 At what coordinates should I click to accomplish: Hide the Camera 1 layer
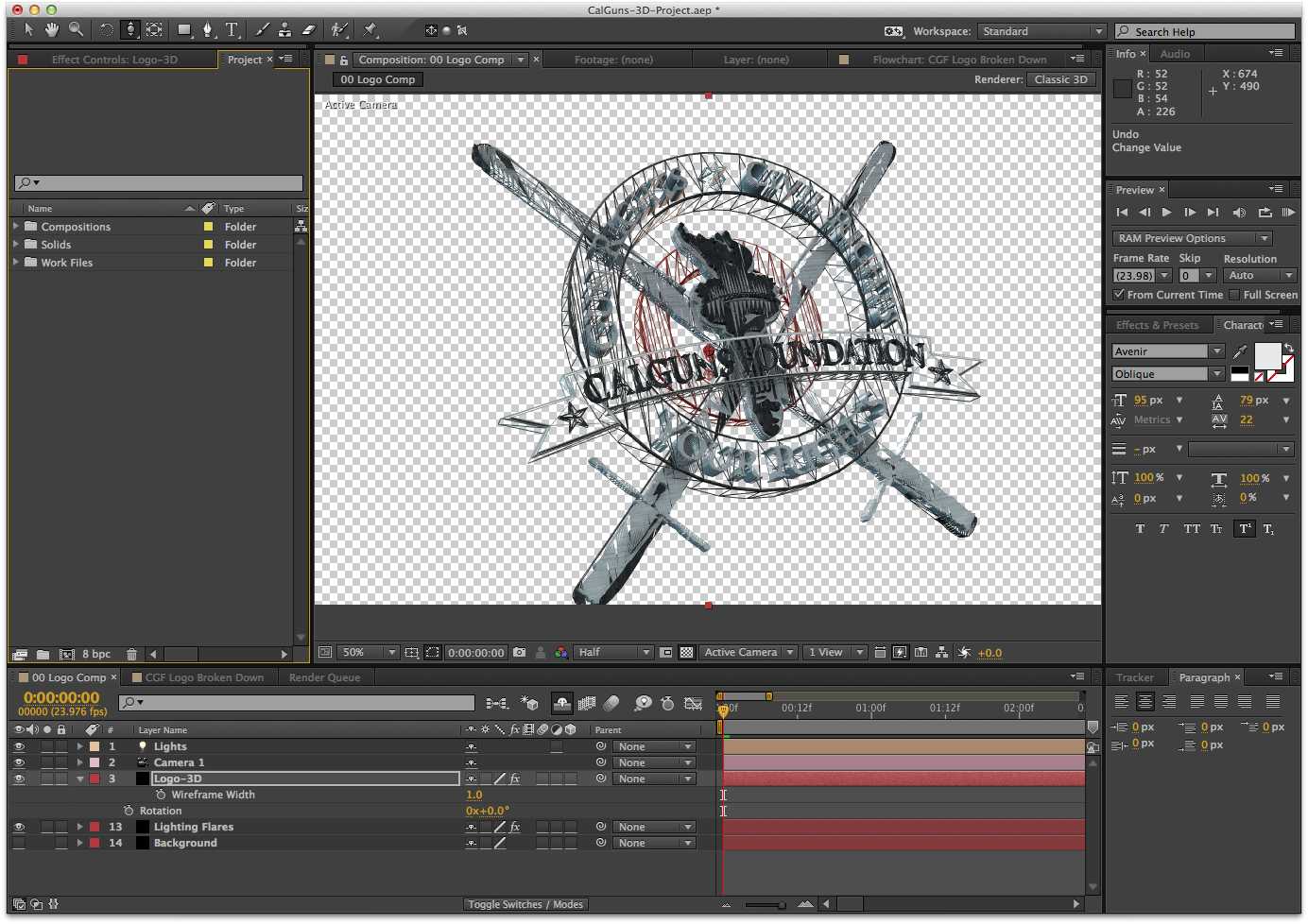click(x=19, y=762)
